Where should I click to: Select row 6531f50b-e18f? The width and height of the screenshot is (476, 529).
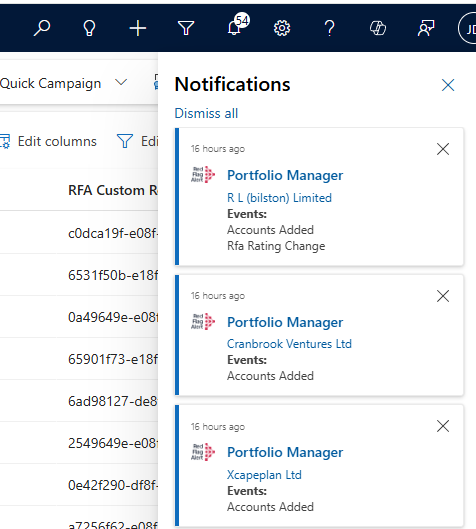113,275
